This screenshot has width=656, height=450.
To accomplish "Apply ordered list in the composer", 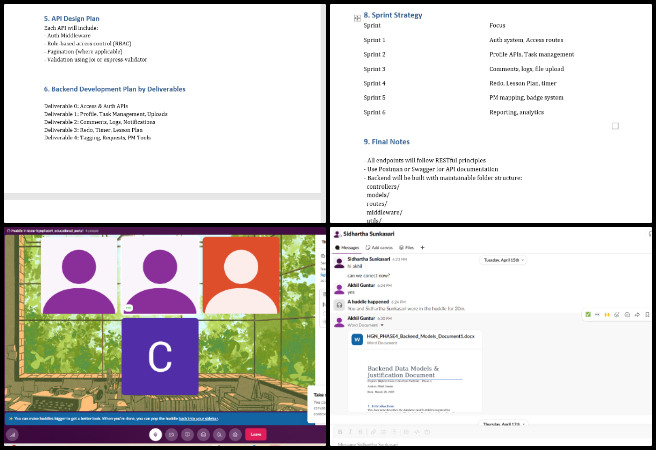I will coord(384,432).
